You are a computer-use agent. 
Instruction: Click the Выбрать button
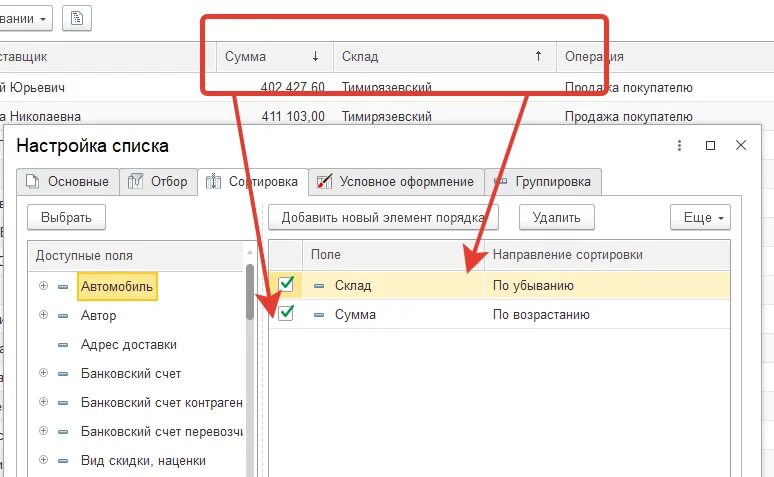click(66, 217)
